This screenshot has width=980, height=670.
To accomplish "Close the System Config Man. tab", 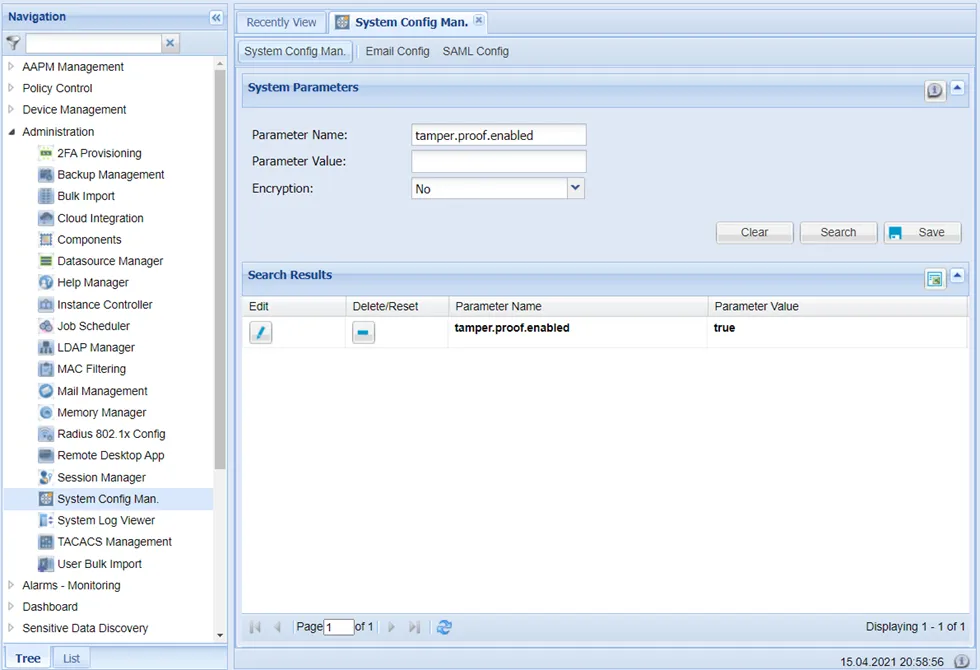I will [478, 20].
